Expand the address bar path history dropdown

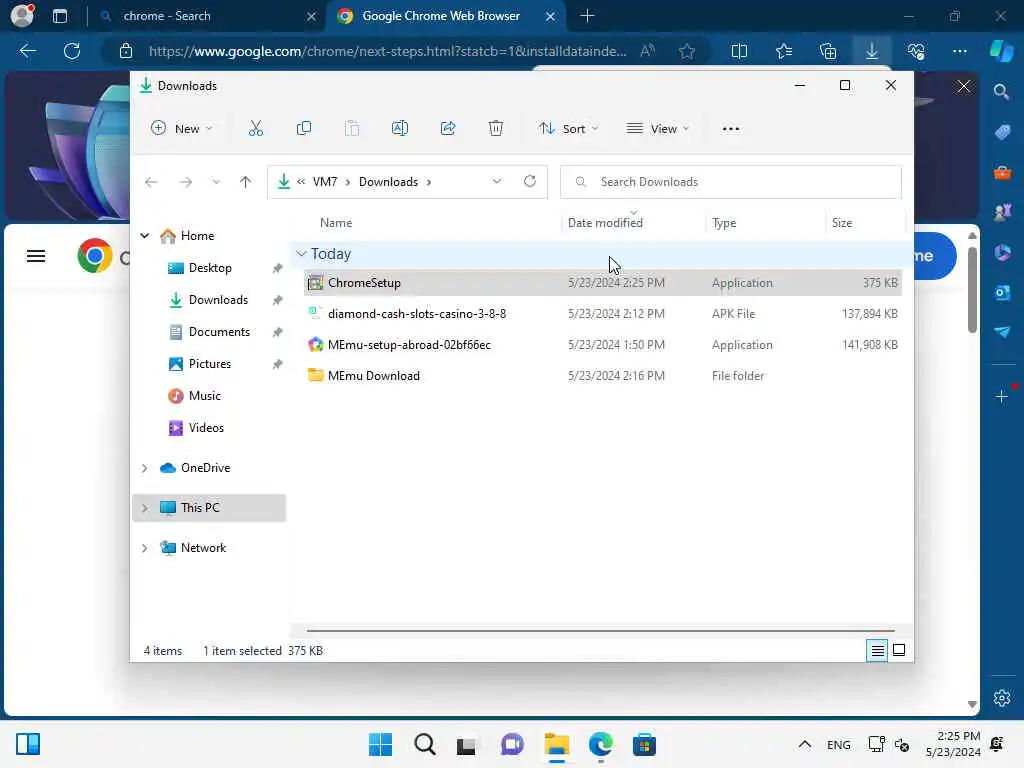pos(497,182)
